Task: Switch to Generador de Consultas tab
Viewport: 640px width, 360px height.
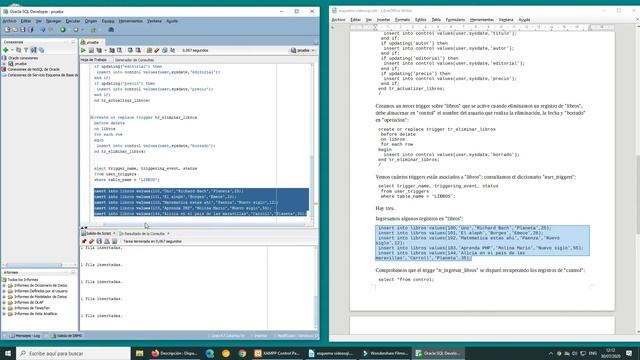Action: point(134,60)
